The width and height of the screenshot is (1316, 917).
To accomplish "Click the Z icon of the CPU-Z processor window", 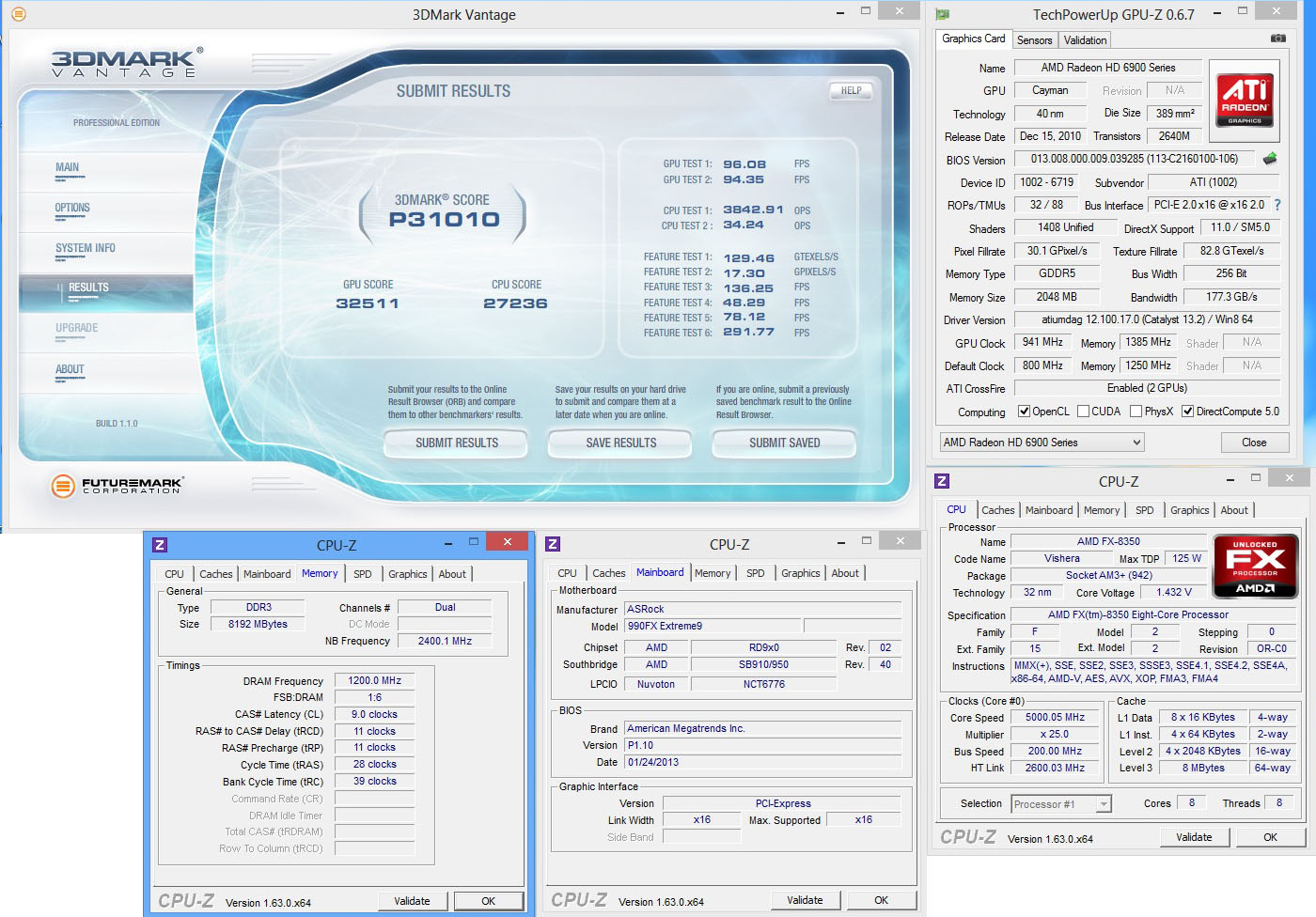I will point(942,481).
